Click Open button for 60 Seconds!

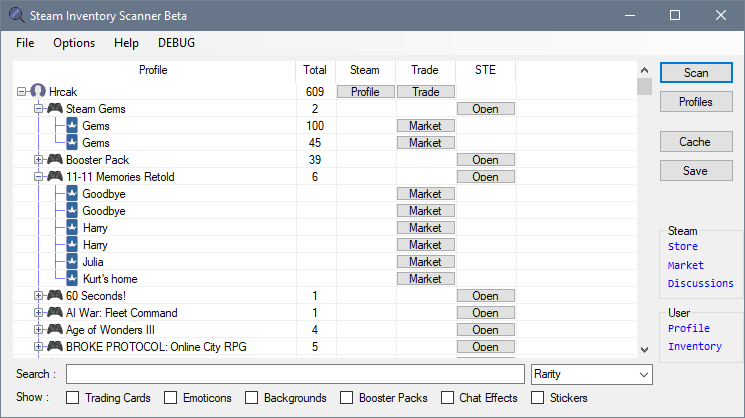(x=486, y=296)
